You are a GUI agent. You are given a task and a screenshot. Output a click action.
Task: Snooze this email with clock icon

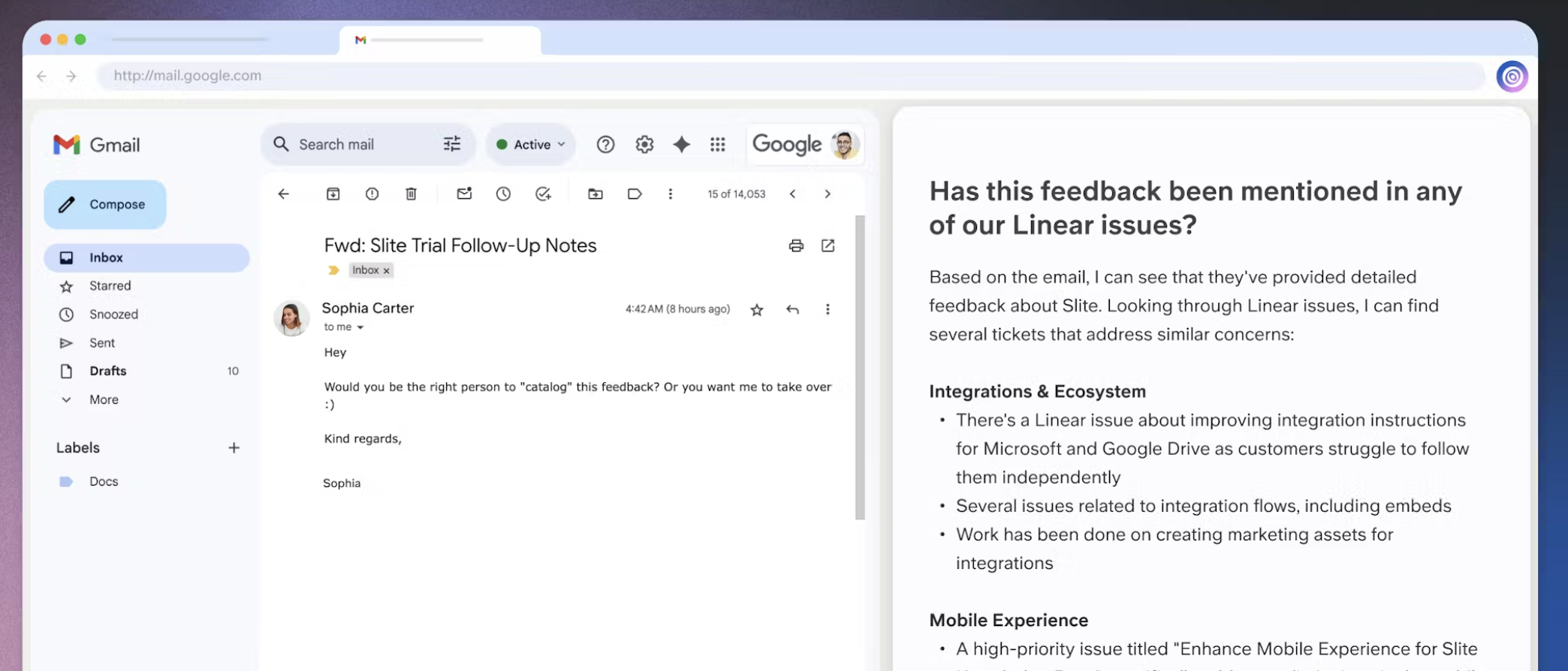coord(503,194)
